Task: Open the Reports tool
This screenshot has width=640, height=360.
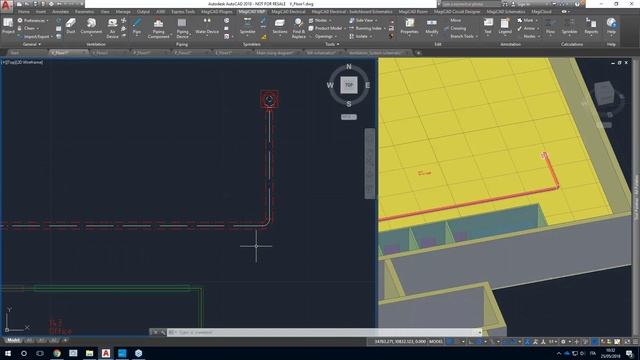Action: coord(591,26)
